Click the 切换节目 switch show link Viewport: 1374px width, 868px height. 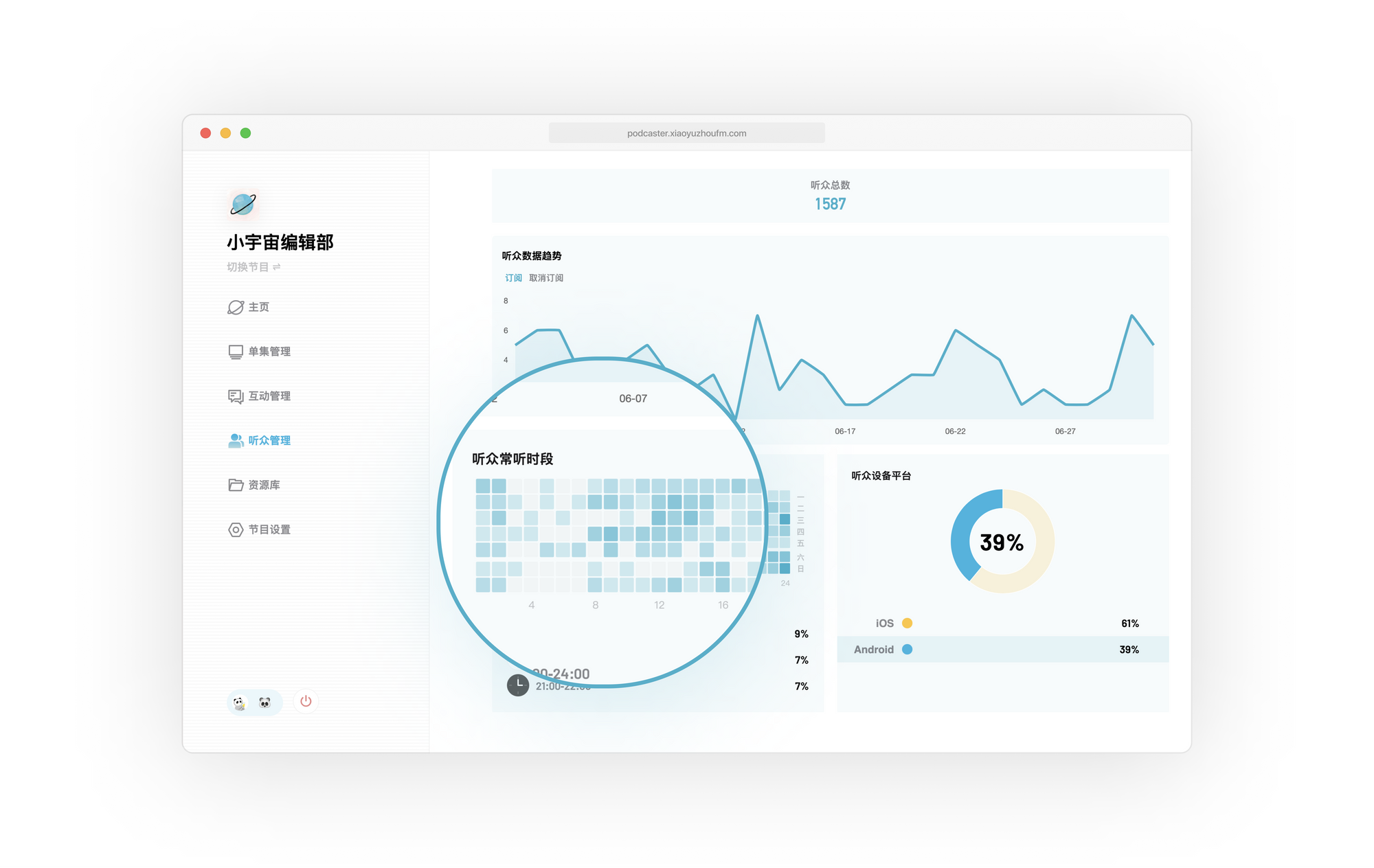(254, 267)
